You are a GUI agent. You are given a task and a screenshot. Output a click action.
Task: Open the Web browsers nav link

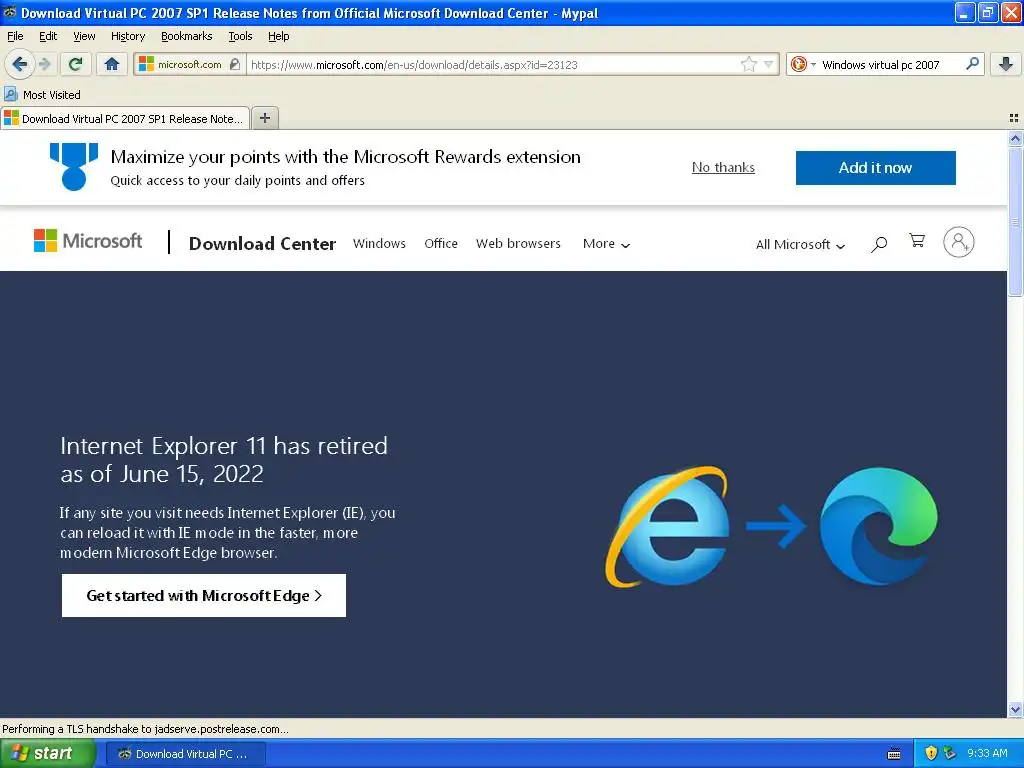point(518,244)
